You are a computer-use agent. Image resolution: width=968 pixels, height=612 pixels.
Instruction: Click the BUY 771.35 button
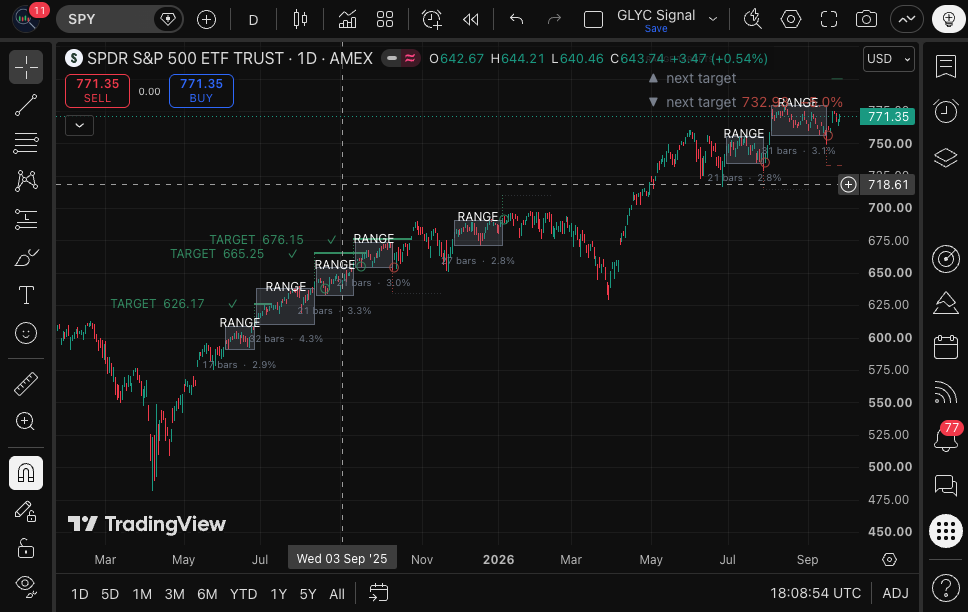(x=201, y=91)
